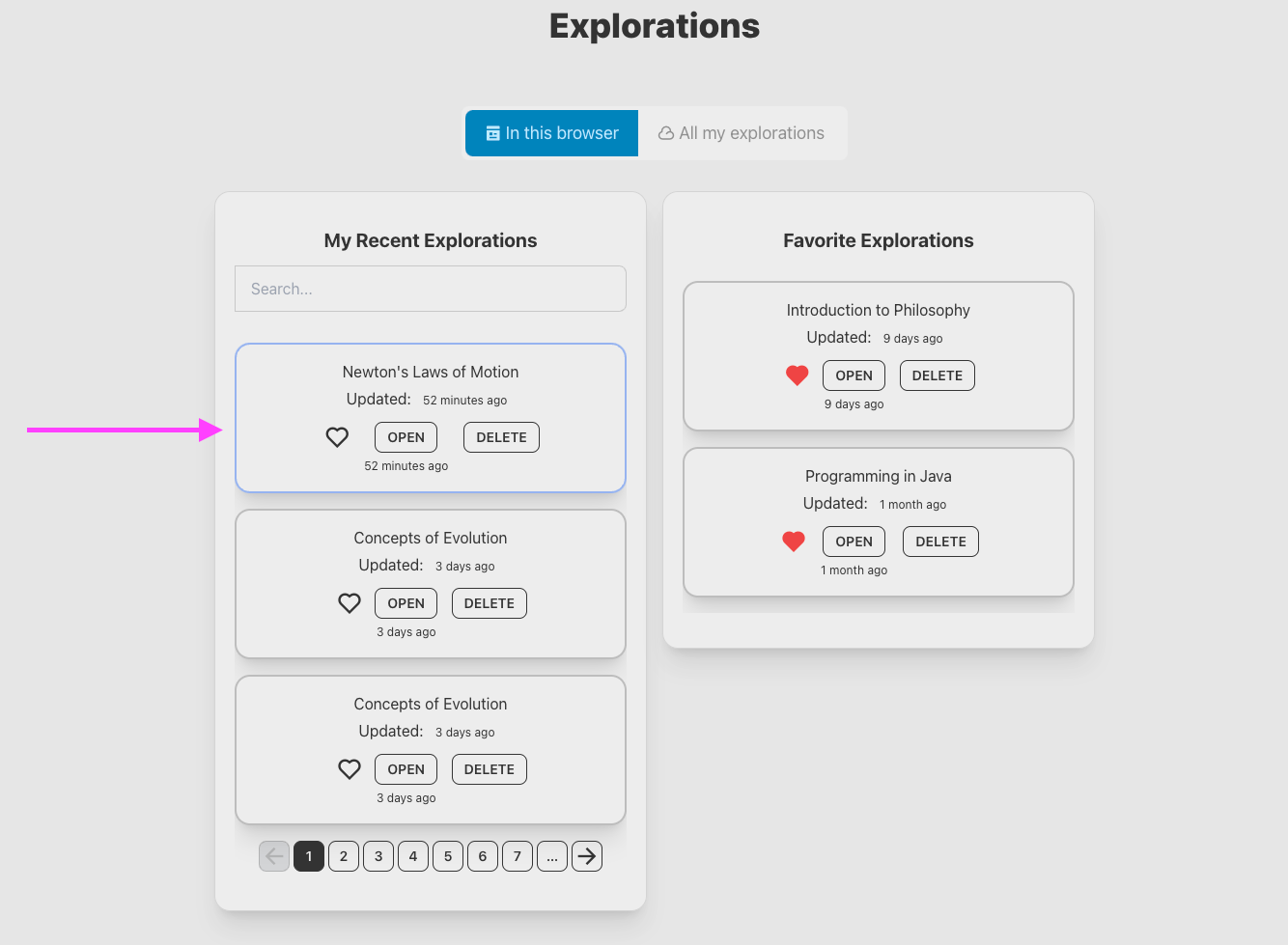This screenshot has height=945, width=1288.
Task: Delete the Introduction to Philosophy exploration
Action: tap(937, 375)
